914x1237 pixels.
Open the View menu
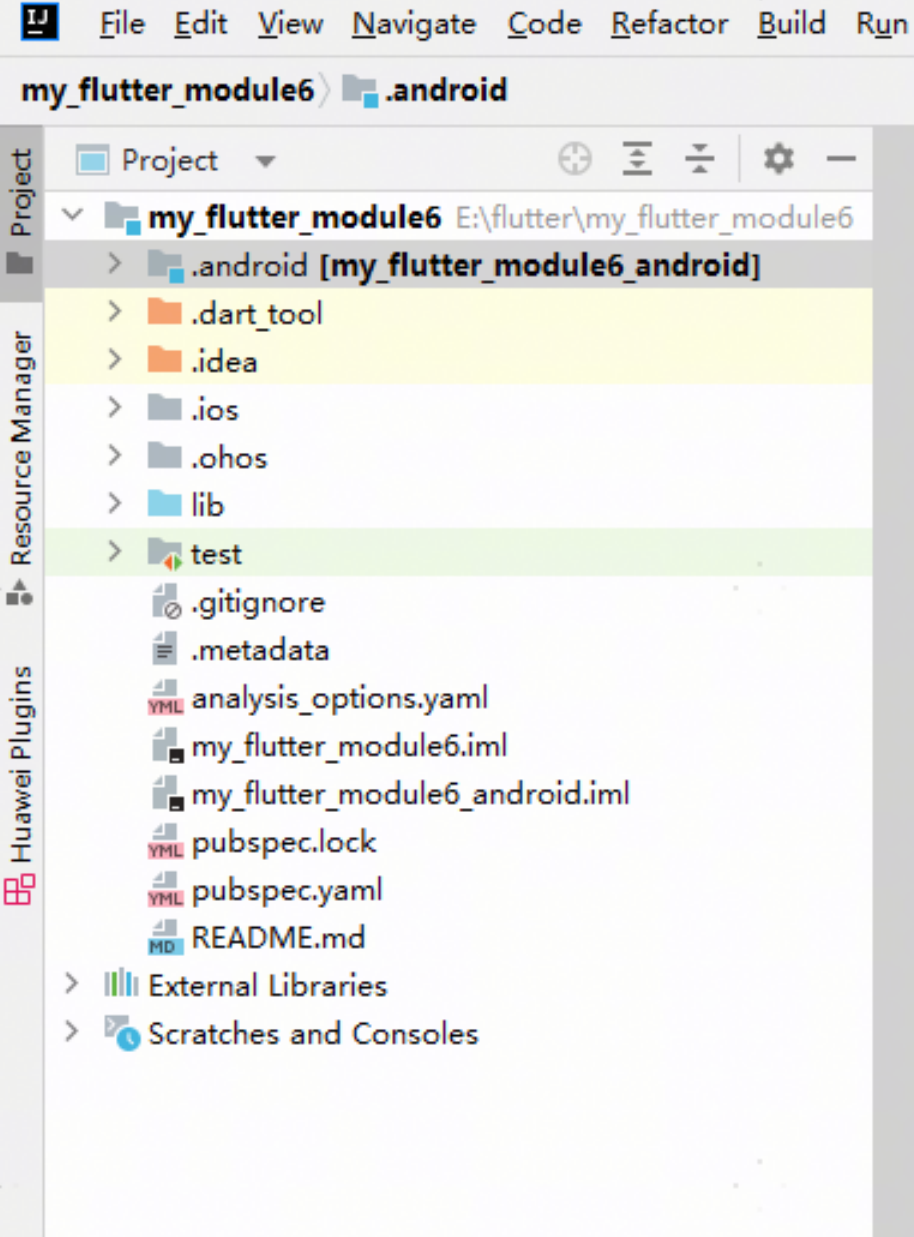(291, 23)
